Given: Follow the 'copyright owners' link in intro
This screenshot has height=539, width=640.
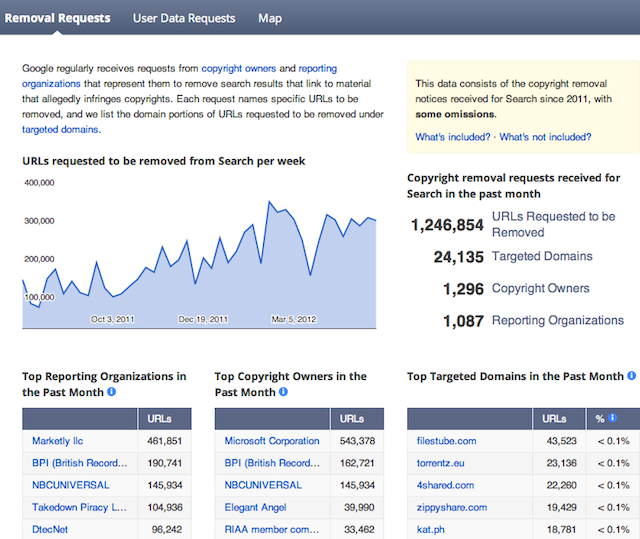Looking at the screenshot, I should (x=239, y=68).
